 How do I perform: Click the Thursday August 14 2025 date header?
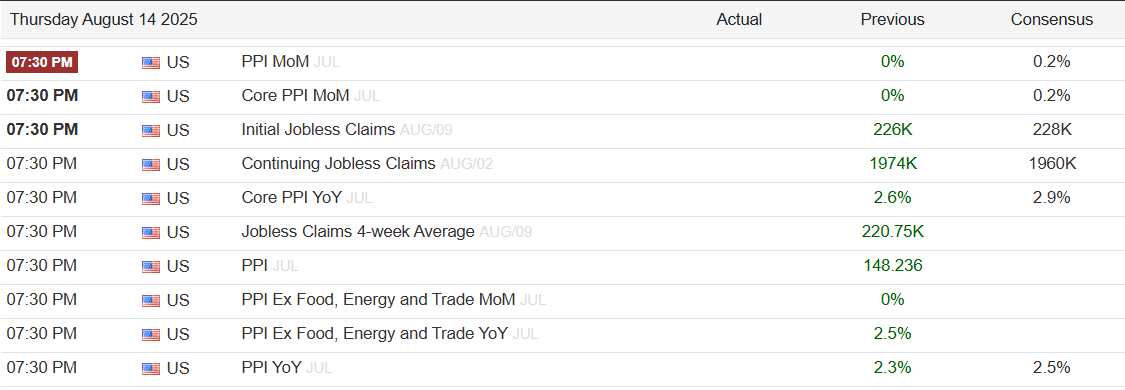tap(103, 20)
